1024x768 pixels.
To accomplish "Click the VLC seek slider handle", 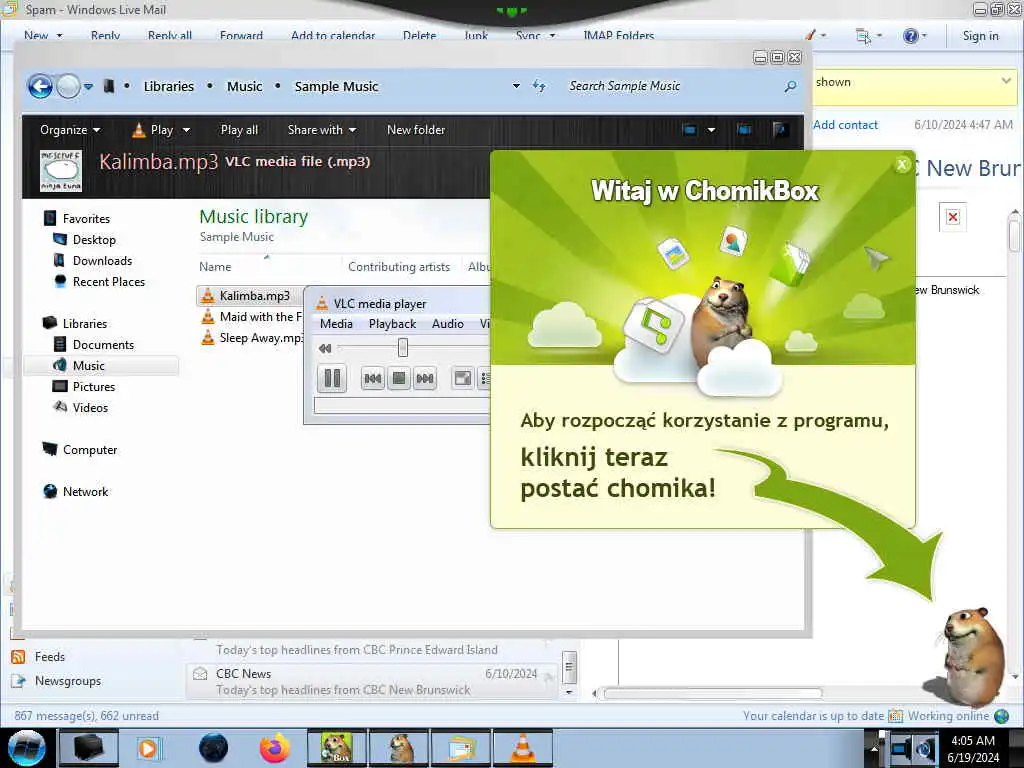I will point(403,347).
